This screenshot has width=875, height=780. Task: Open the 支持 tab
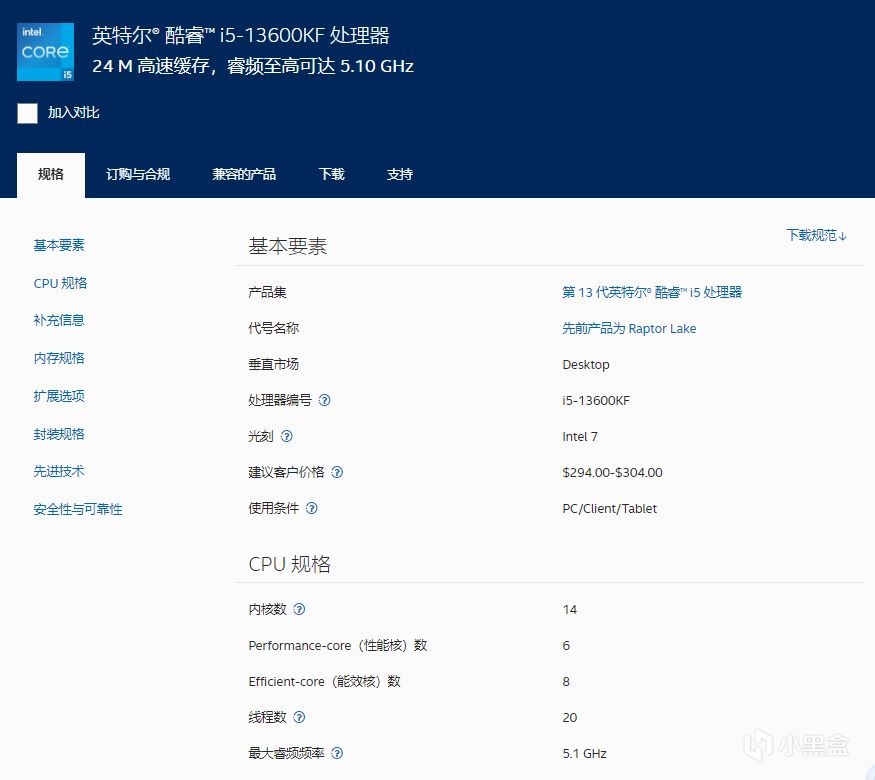[x=400, y=175]
